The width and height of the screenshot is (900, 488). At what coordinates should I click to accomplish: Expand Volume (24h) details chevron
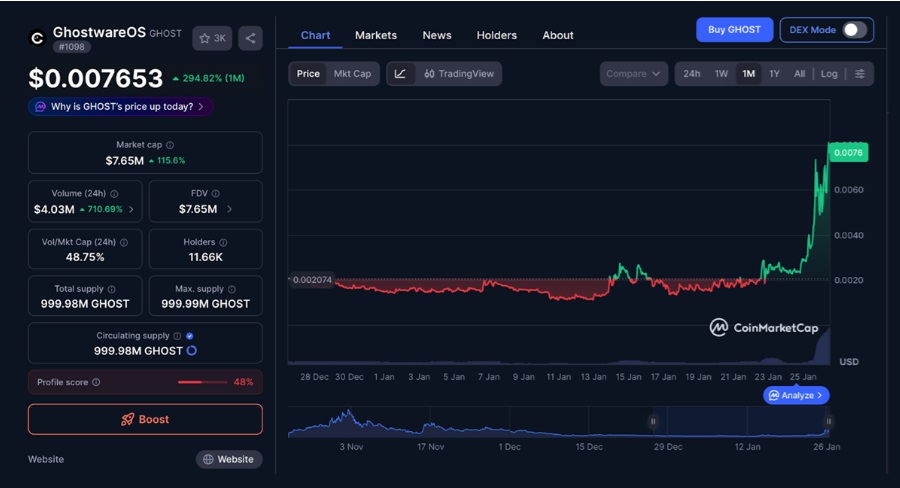(x=132, y=209)
